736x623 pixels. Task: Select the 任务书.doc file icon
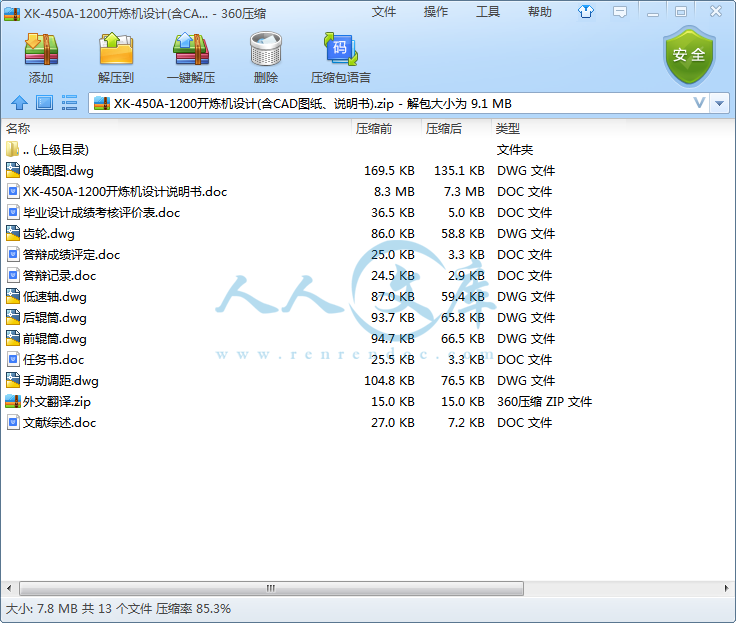click(x=14, y=359)
